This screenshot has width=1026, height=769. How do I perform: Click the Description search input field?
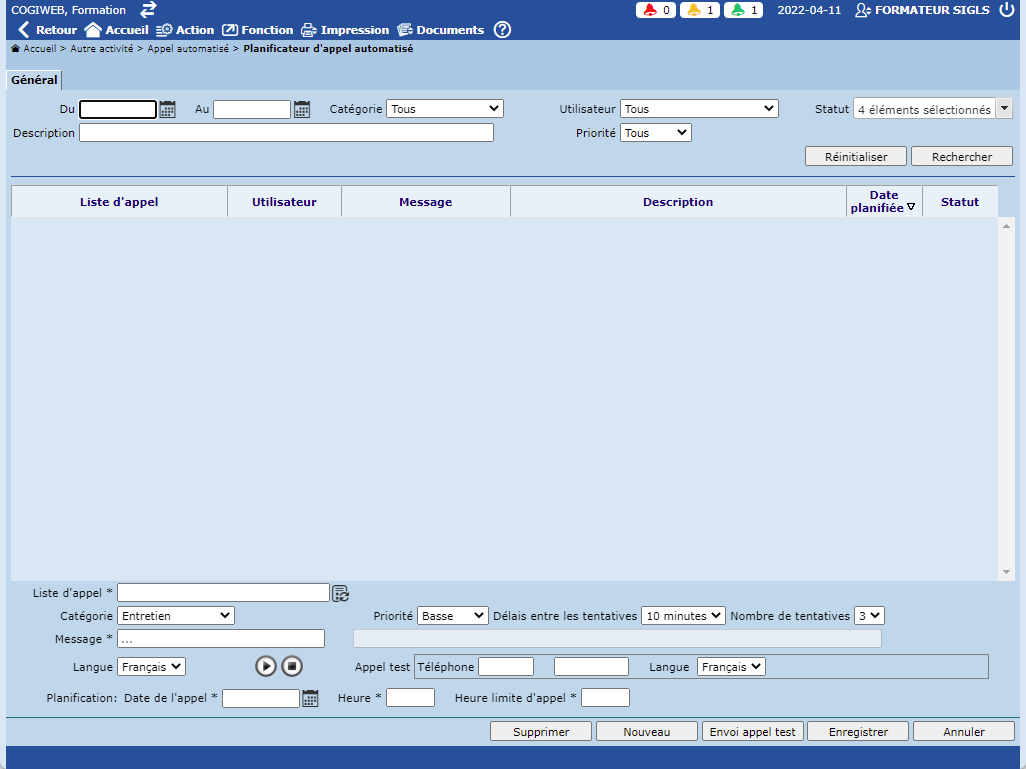286,133
